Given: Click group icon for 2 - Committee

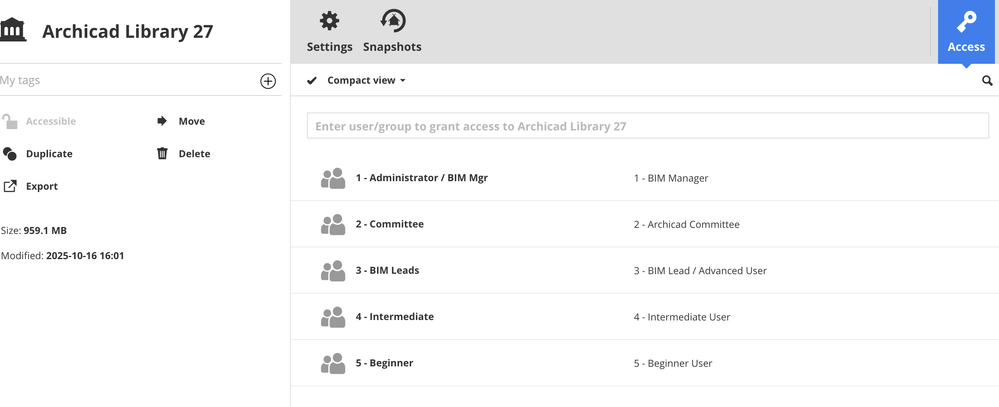Looking at the screenshot, I should pos(333,224).
